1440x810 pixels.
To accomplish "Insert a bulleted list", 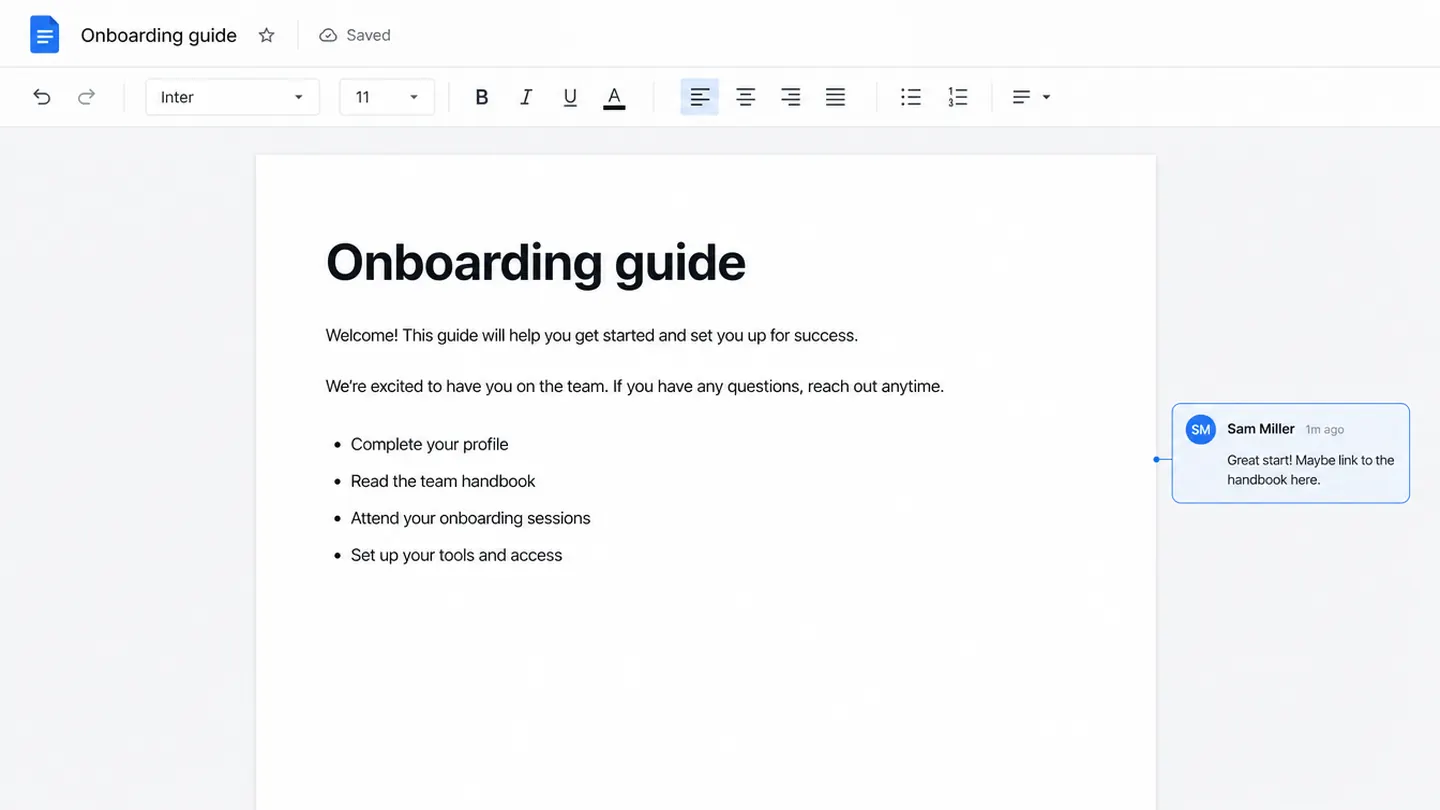I will click(x=910, y=97).
